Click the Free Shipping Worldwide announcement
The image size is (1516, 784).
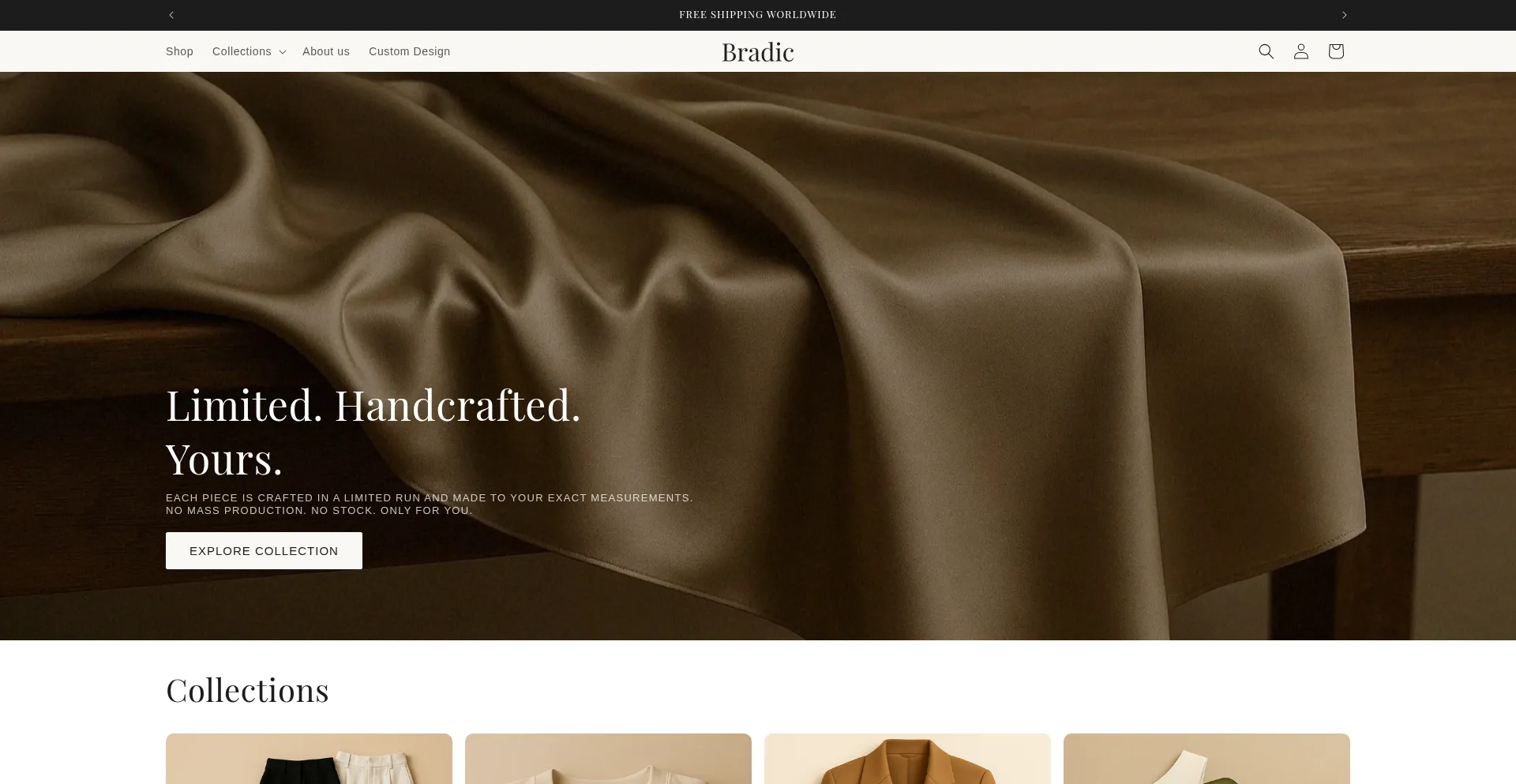[758, 15]
